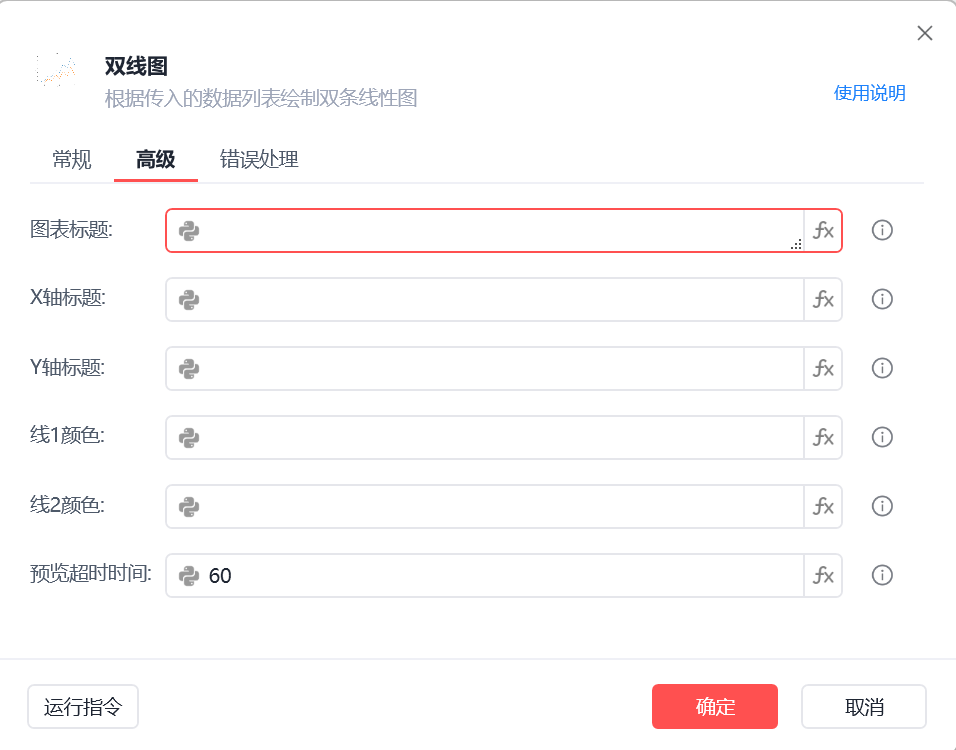Click the fx button for 图表标题

pos(823,231)
